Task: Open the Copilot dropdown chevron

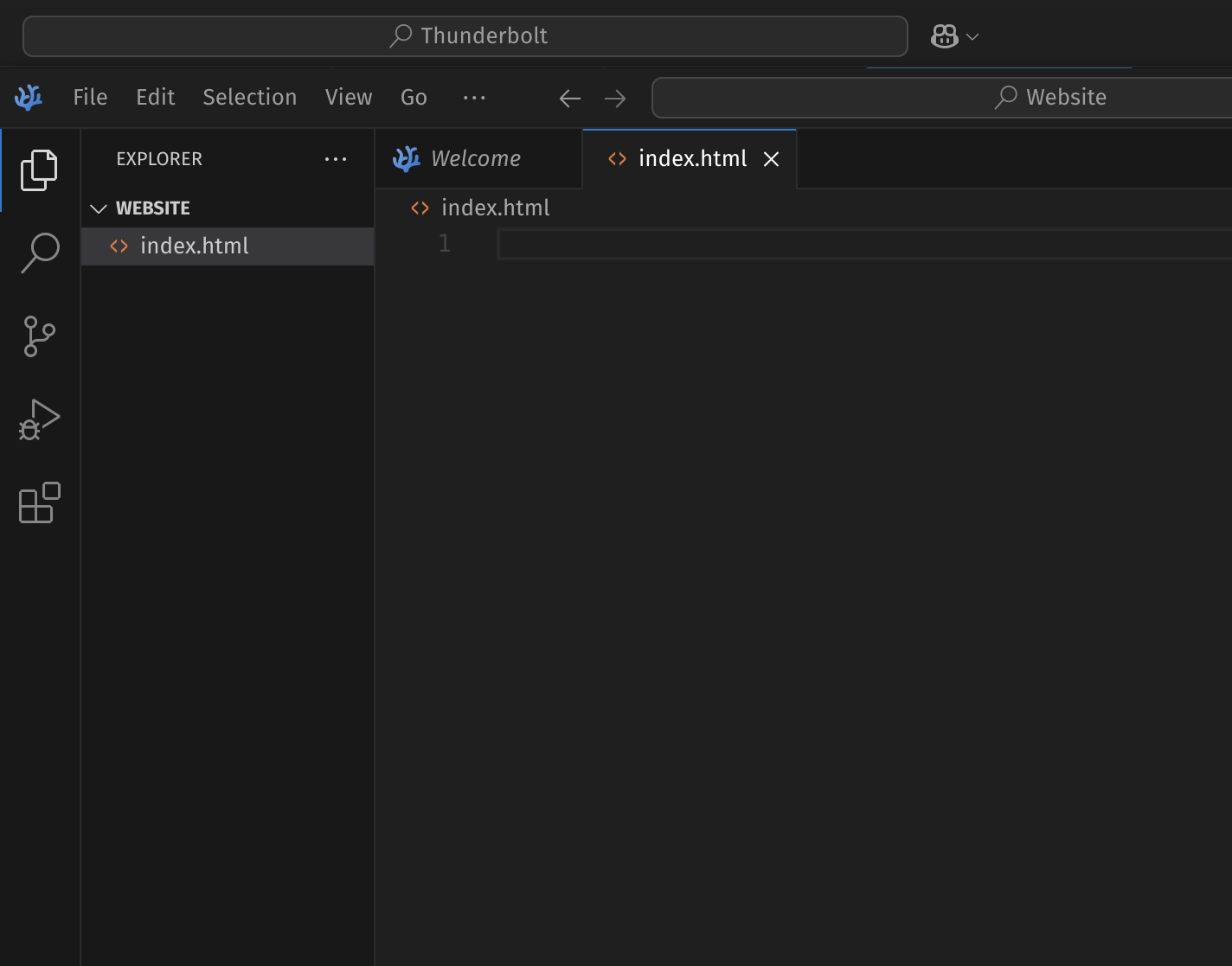Action: [x=972, y=36]
